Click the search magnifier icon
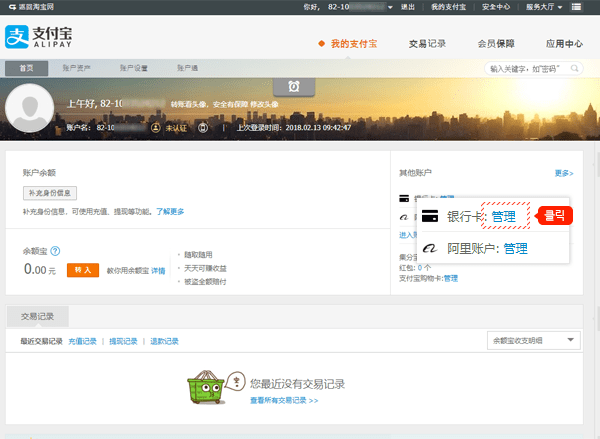The height and width of the screenshot is (439, 600). [x=574, y=69]
